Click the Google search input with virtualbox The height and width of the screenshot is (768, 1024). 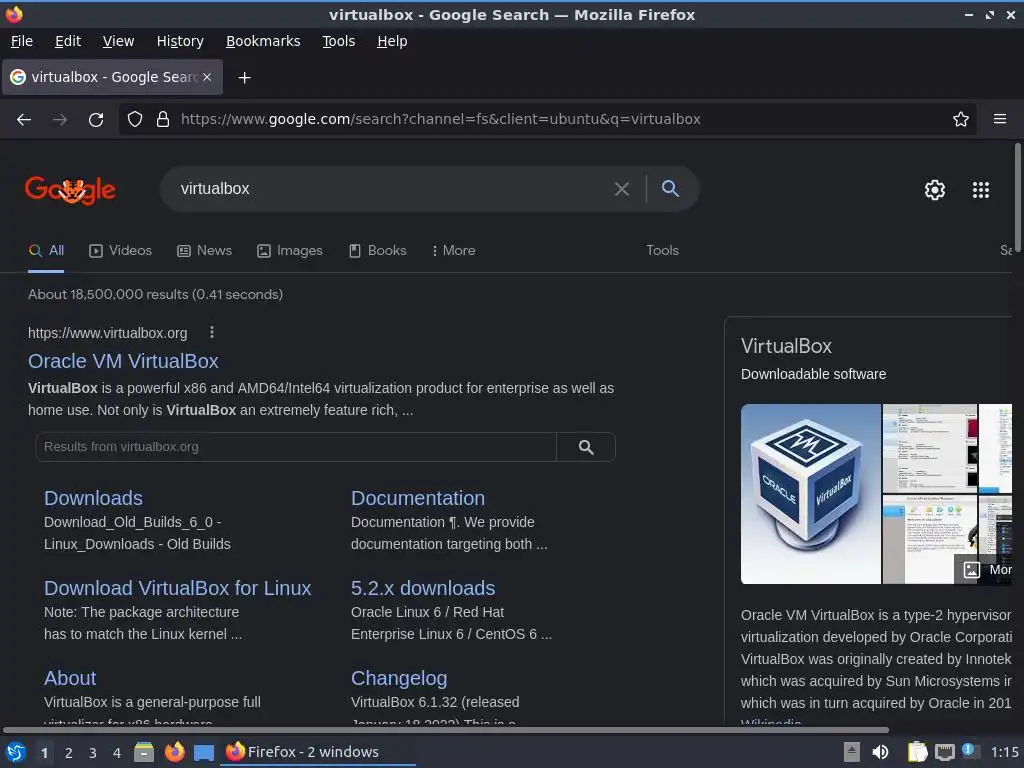pos(392,189)
